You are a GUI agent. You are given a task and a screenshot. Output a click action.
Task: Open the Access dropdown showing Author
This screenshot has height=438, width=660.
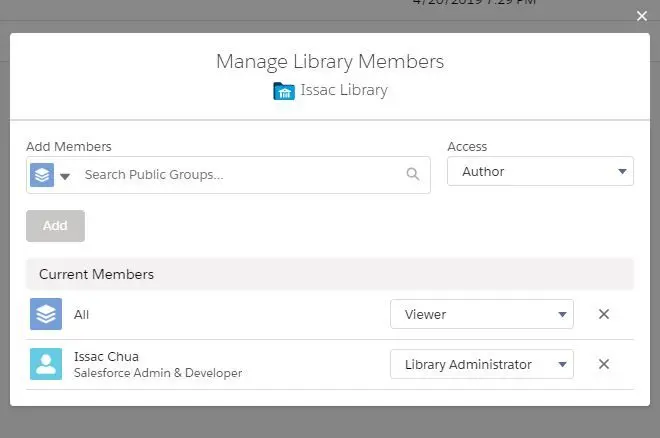pyautogui.click(x=540, y=171)
